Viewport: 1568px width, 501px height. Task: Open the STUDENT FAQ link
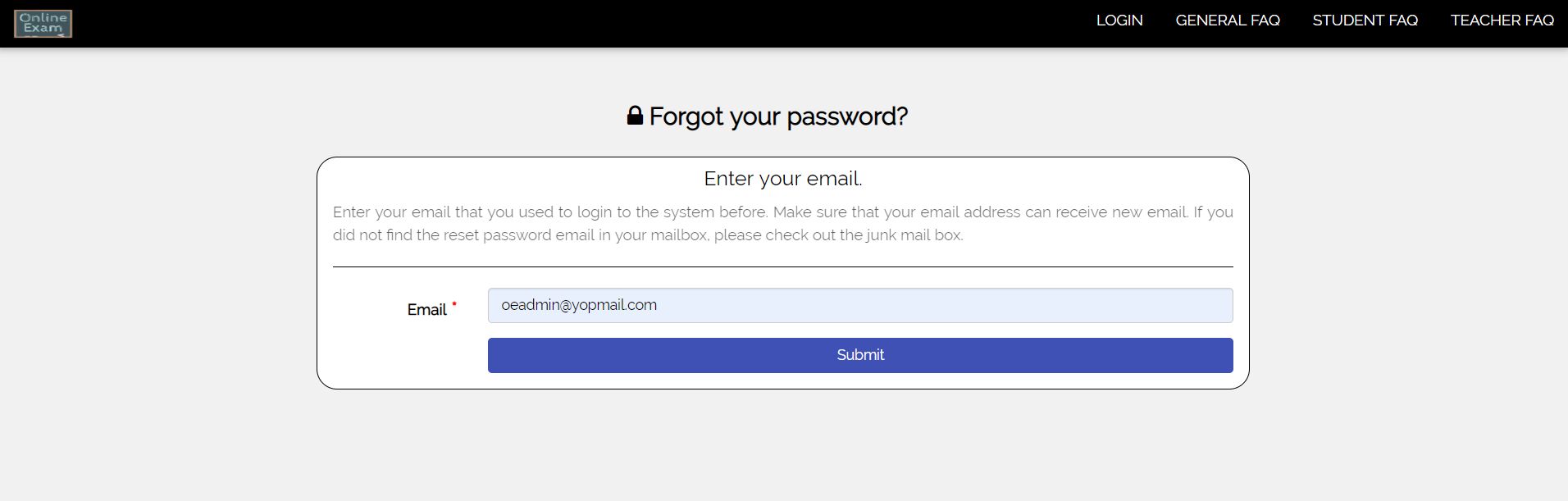point(1365,20)
